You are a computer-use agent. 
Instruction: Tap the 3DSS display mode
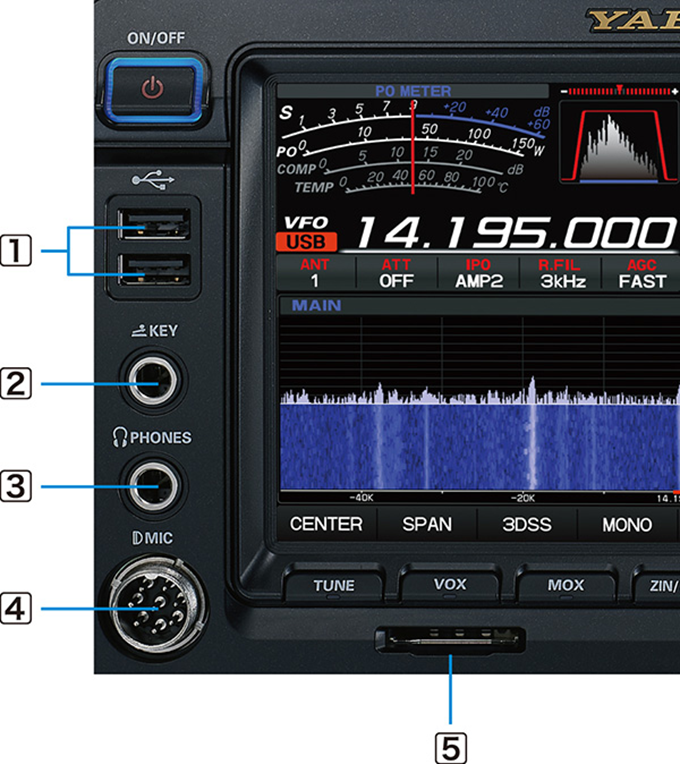[x=527, y=524]
